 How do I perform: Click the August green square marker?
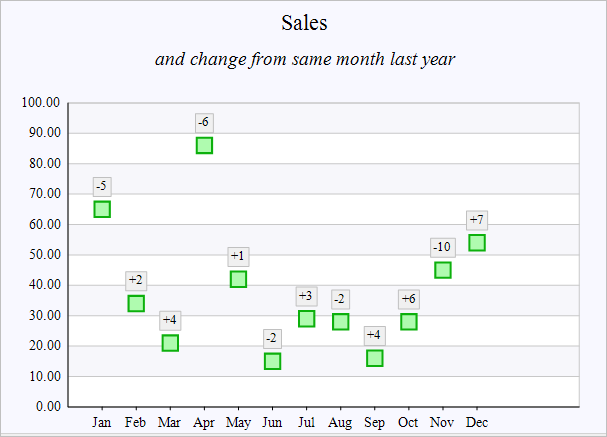340,322
